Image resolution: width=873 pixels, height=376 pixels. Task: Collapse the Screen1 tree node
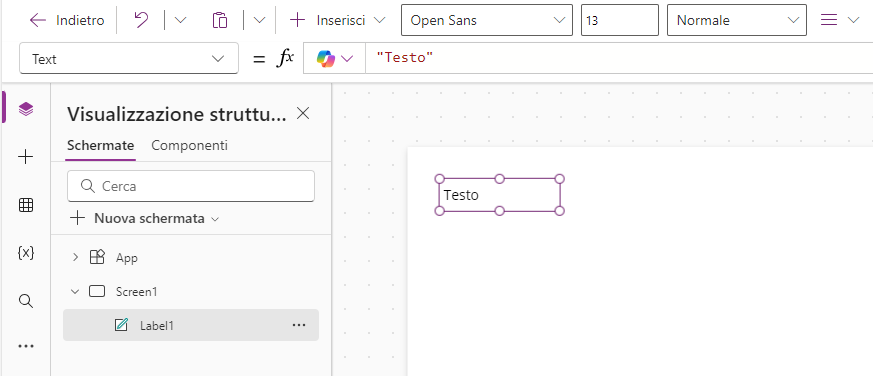click(x=76, y=291)
